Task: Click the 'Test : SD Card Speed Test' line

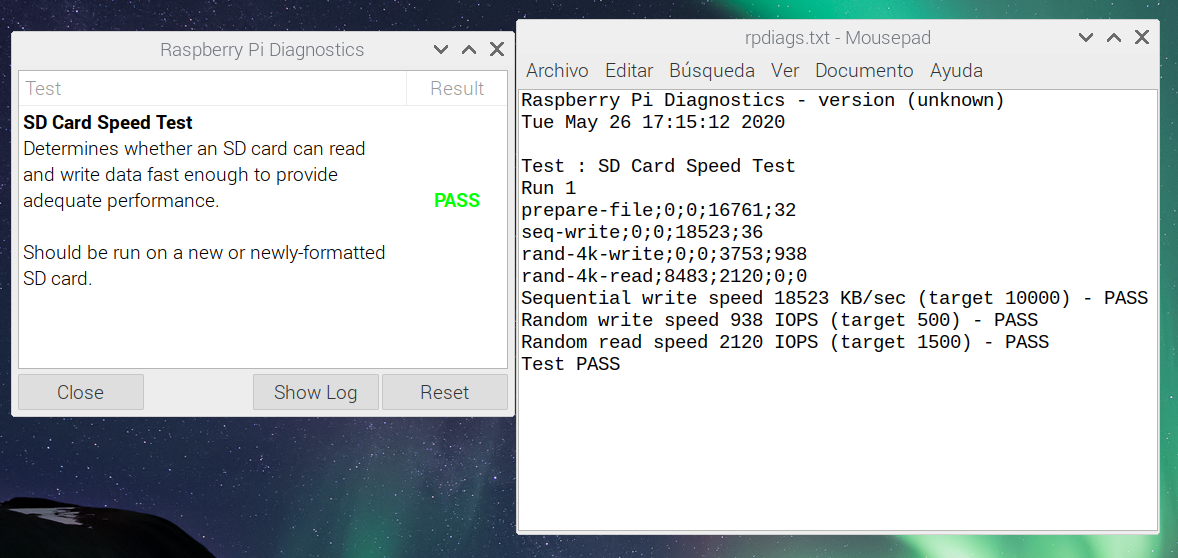Action: tap(658, 166)
